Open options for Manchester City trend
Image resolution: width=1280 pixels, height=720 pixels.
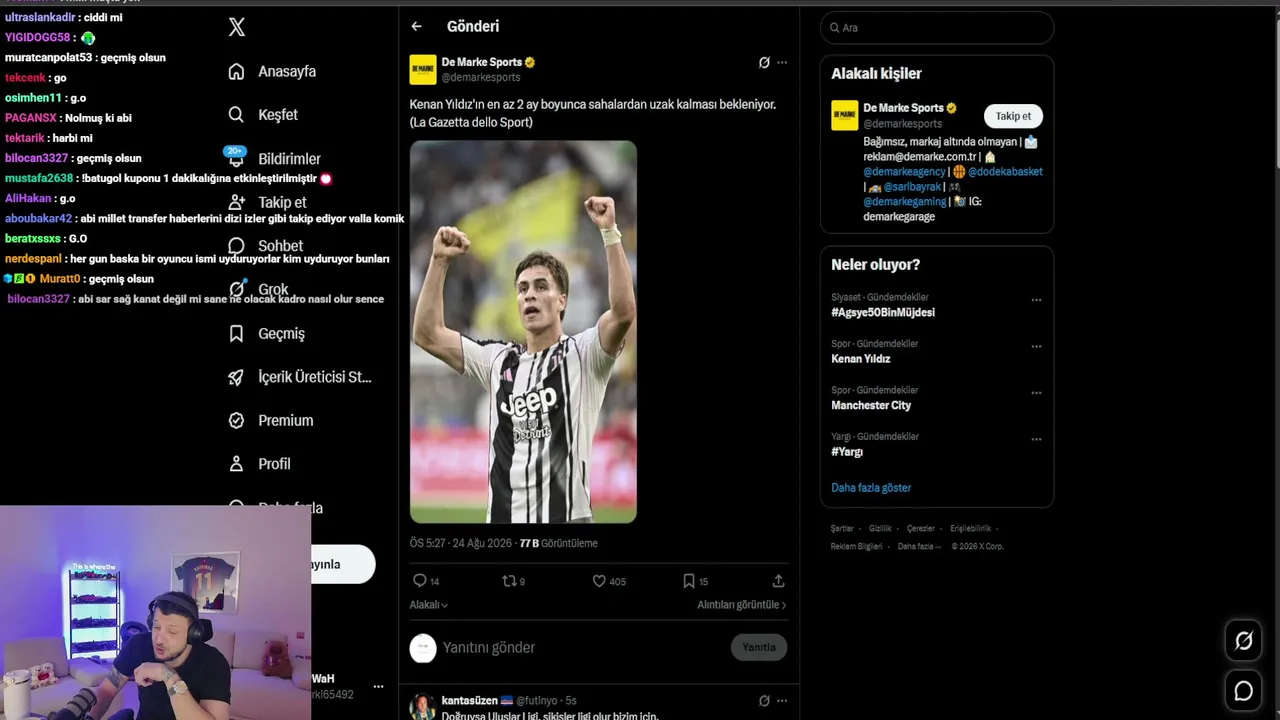click(1036, 393)
